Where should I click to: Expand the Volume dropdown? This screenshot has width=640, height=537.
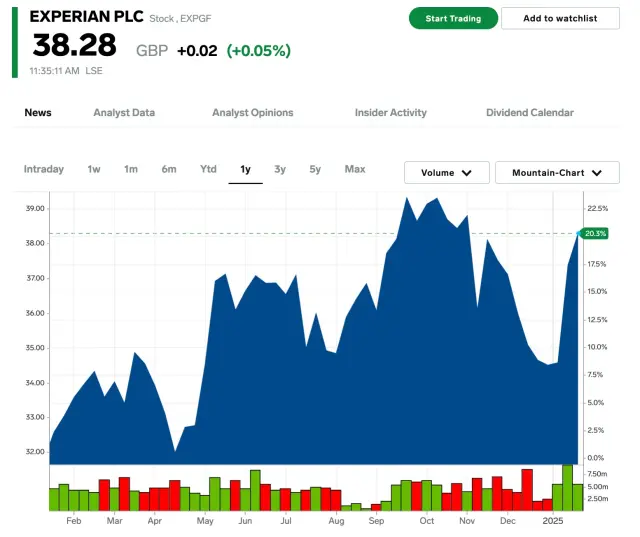point(446,173)
